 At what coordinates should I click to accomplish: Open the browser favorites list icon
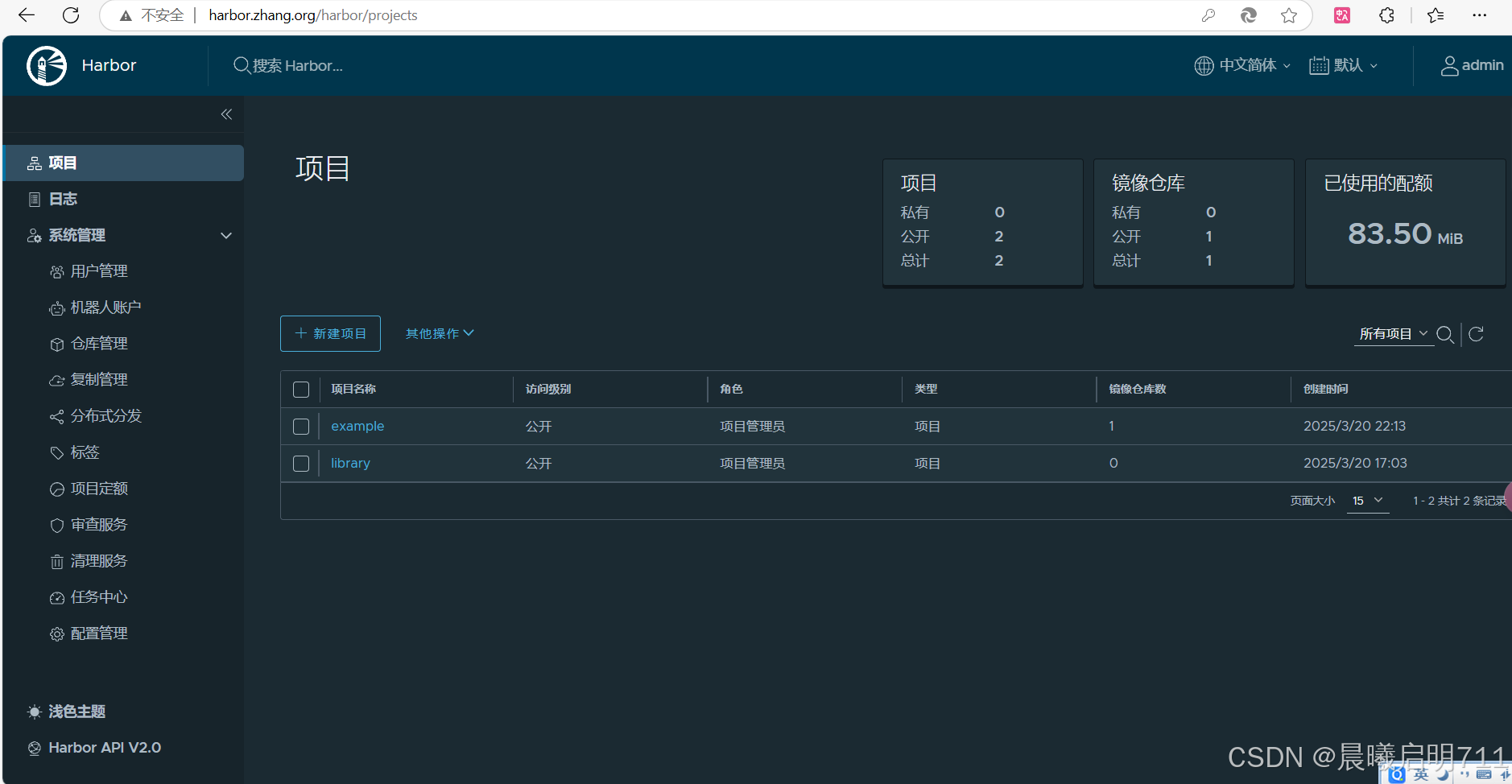(x=1436, y=15)
